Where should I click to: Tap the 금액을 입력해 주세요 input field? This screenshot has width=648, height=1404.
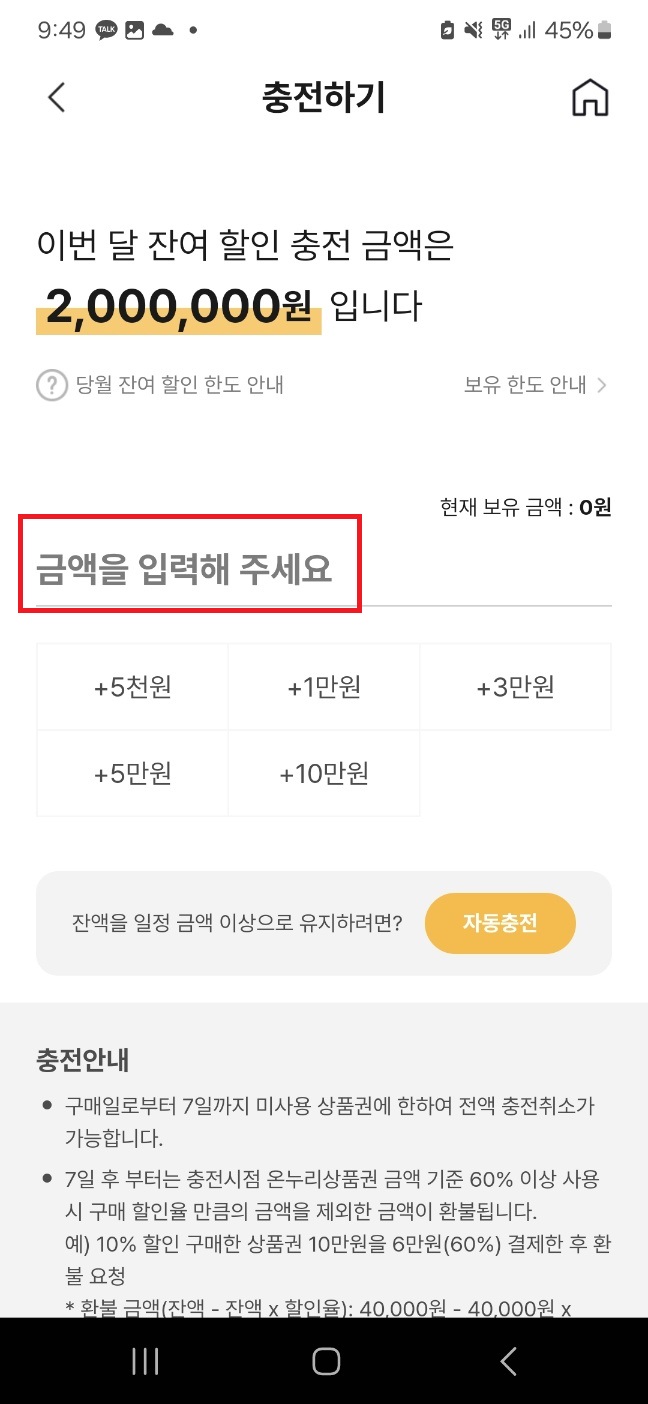tap(190, 565)
